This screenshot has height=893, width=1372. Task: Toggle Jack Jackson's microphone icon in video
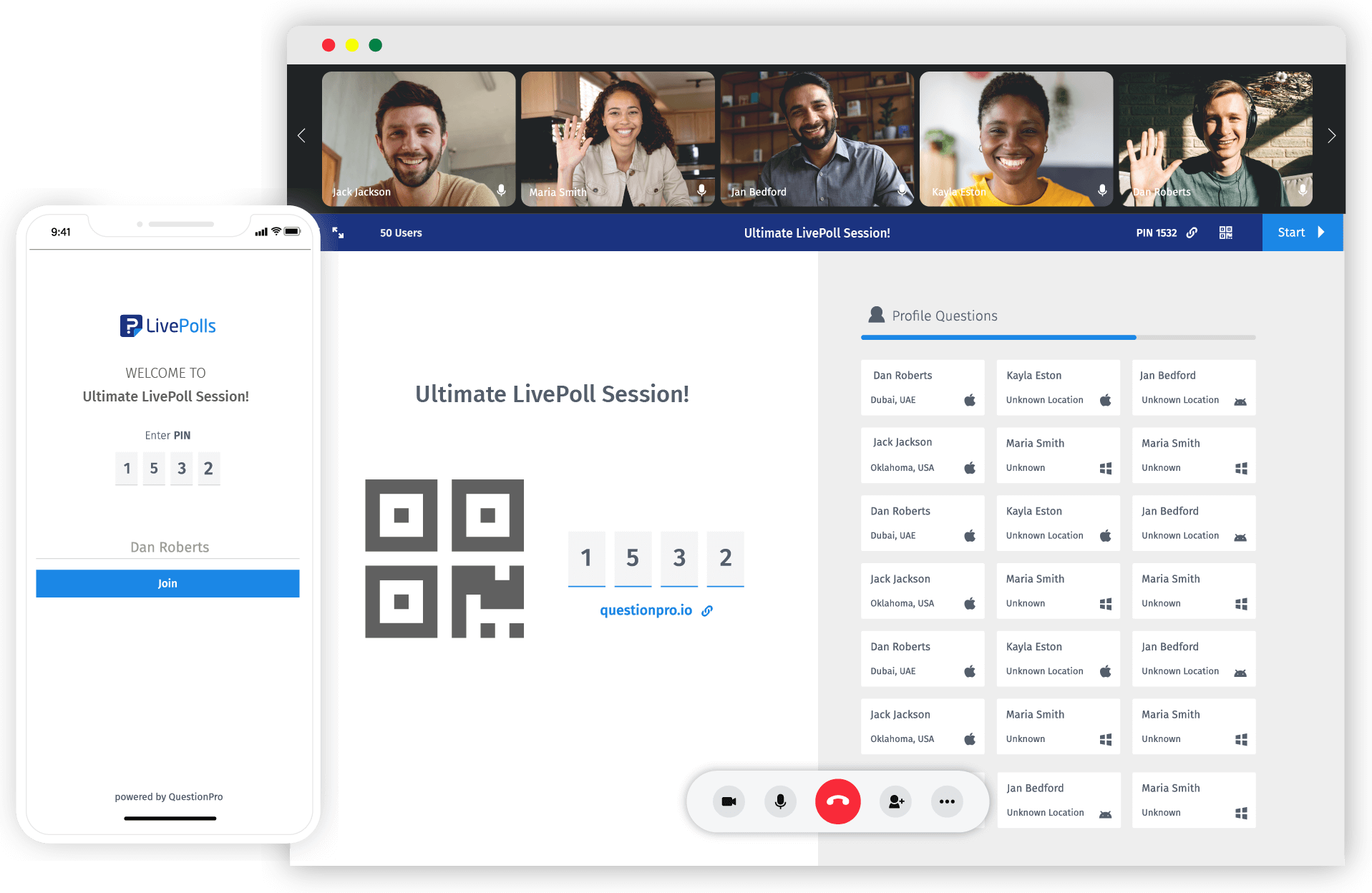[x=502, y=190]
